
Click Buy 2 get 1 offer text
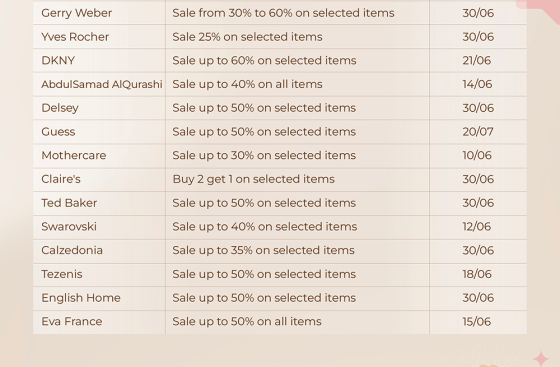click(254, 179)
